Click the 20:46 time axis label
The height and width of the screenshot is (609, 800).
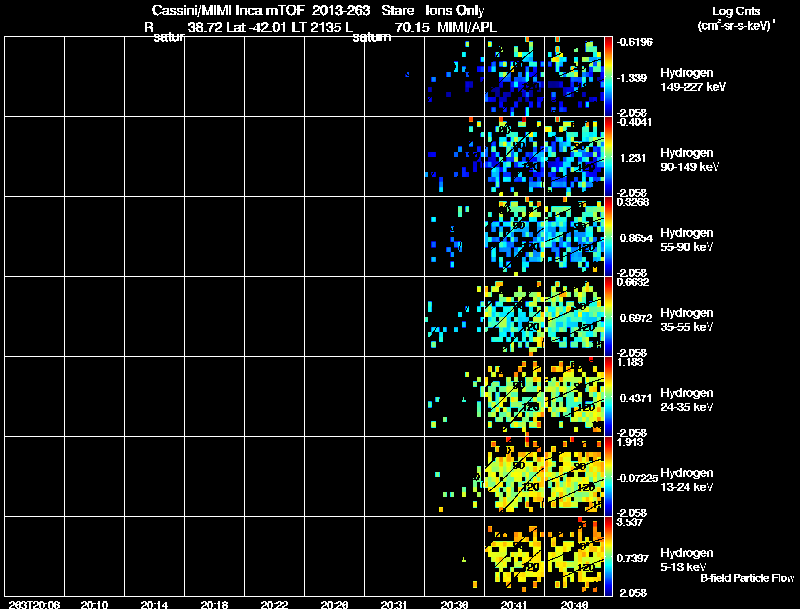574,605
